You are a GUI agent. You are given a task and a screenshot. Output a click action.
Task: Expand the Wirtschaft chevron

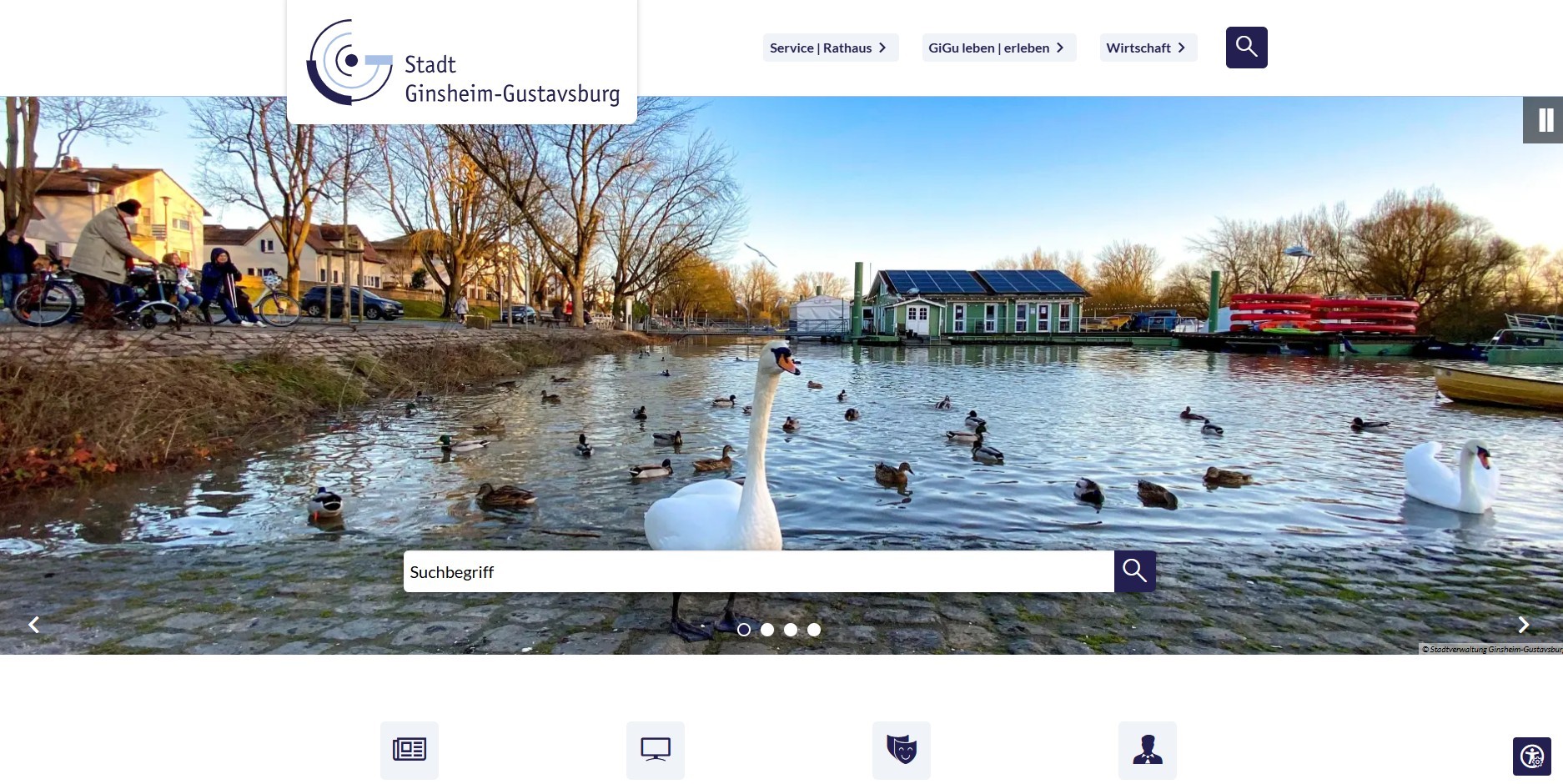point(1182,48)
